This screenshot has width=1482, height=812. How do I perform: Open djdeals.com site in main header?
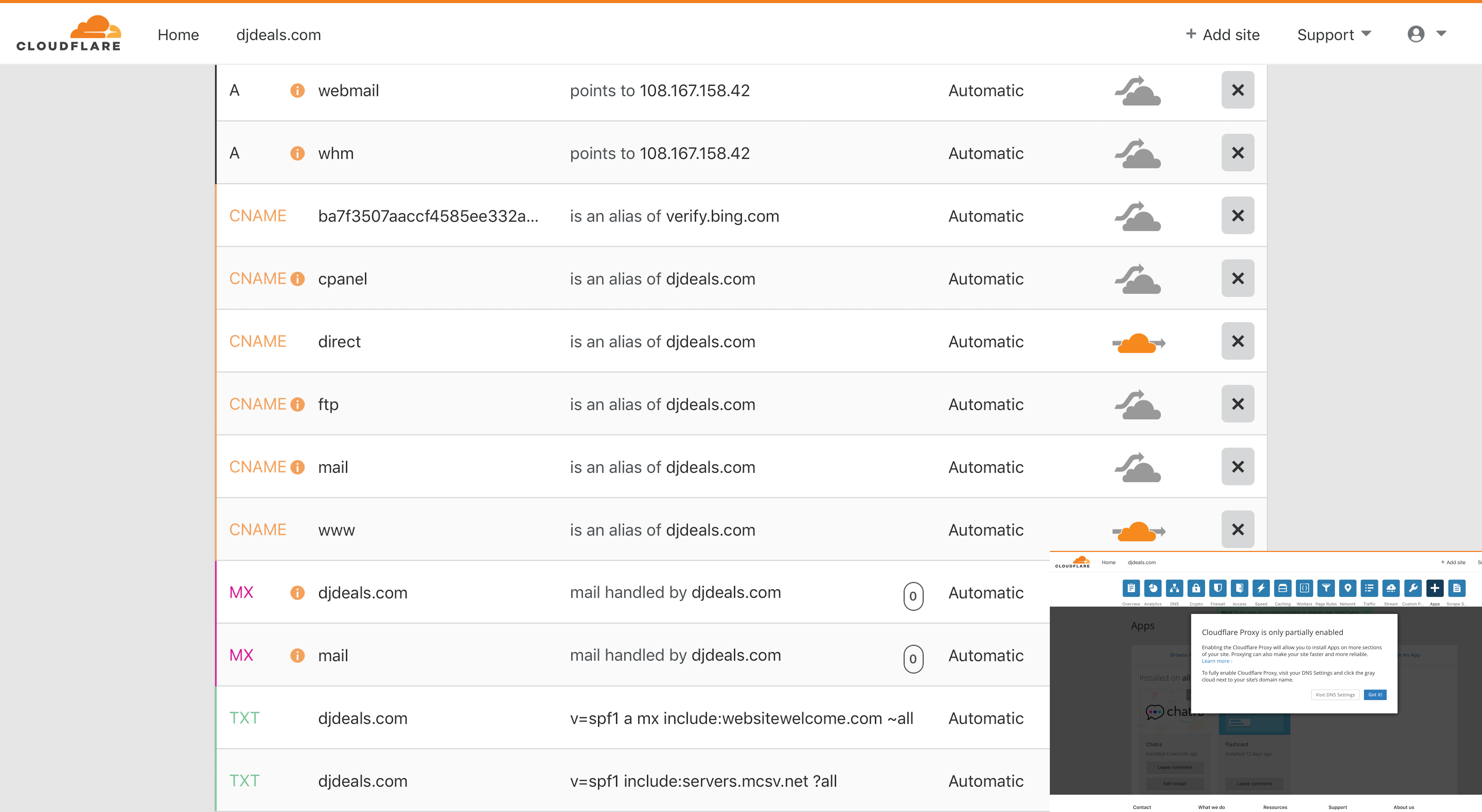278,35
